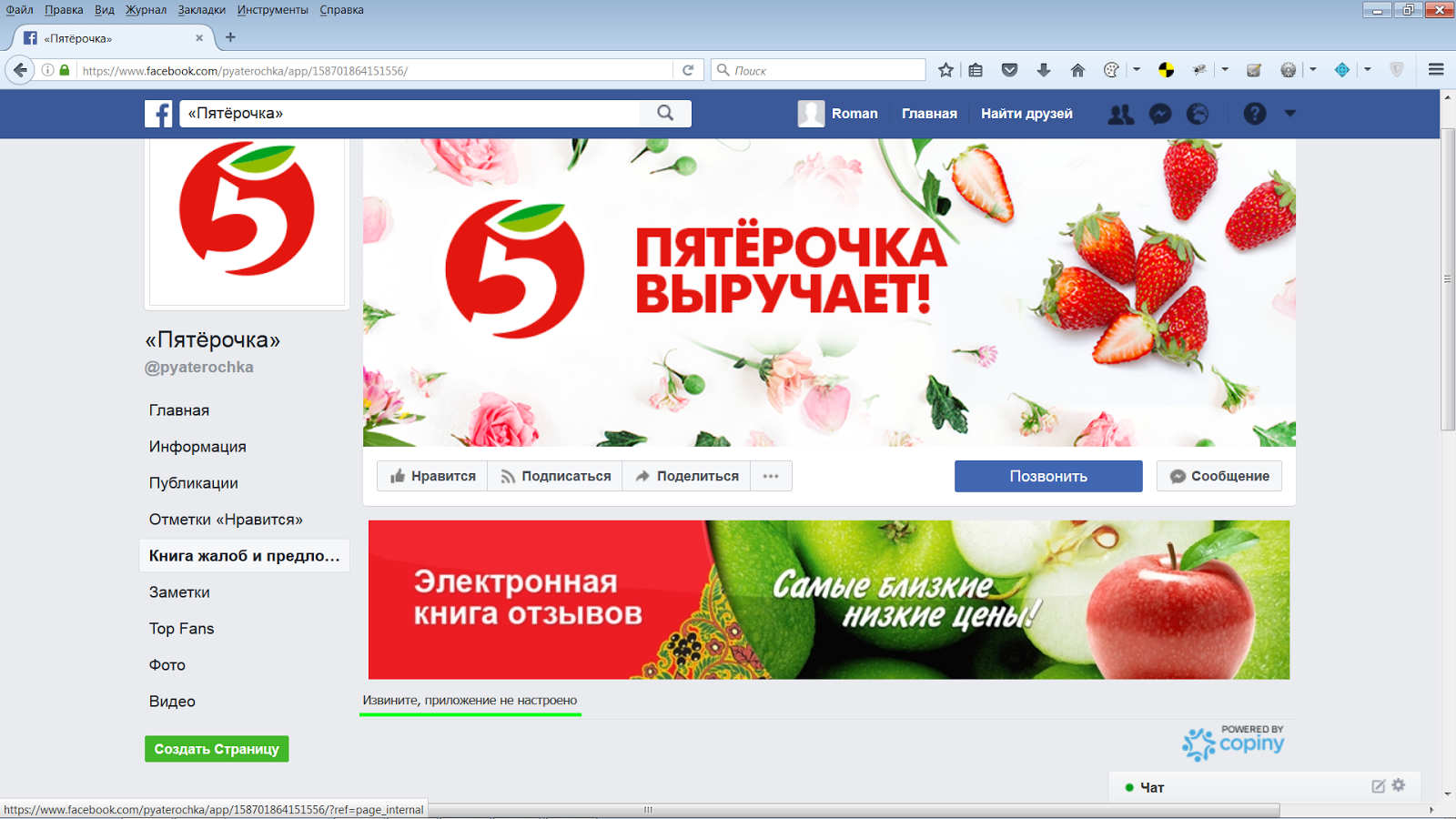Click the palette extension icon
Image resolution: width=1456 pixels, height=819 pixels.
pyautogui.click(x=1111, y=70)
